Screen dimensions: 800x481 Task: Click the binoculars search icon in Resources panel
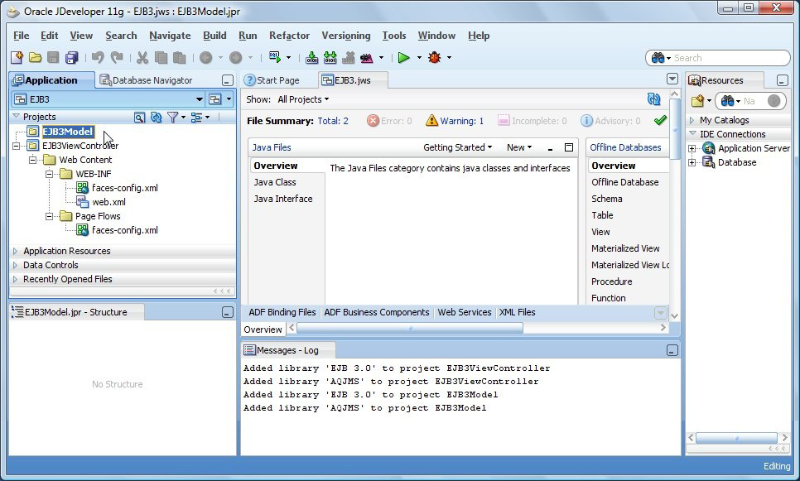pos(728,101)
